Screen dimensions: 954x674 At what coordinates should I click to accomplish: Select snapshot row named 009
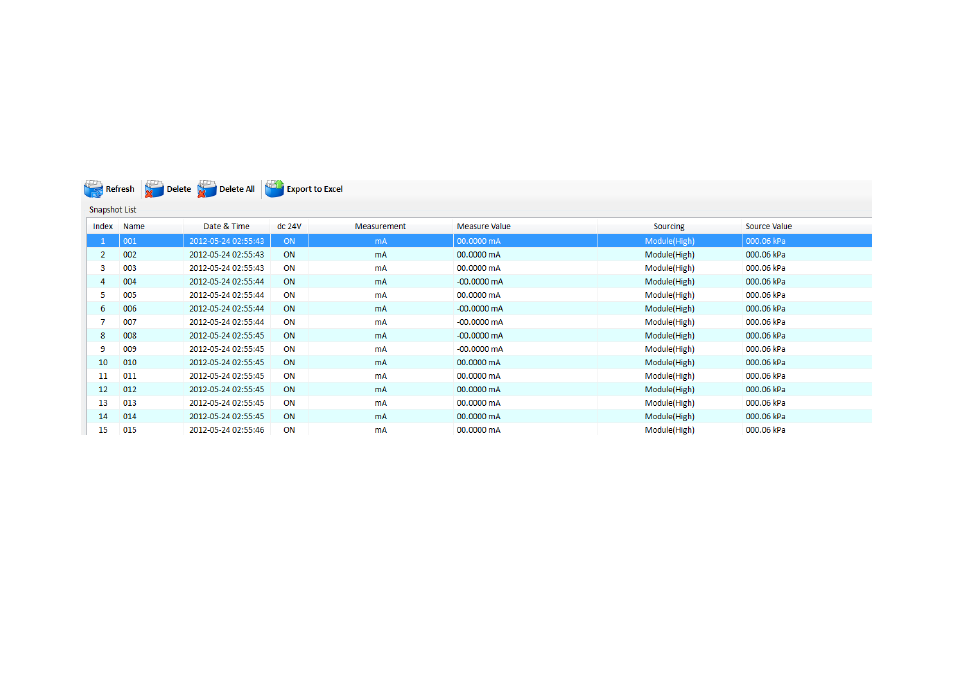click(x=479, y=349)
